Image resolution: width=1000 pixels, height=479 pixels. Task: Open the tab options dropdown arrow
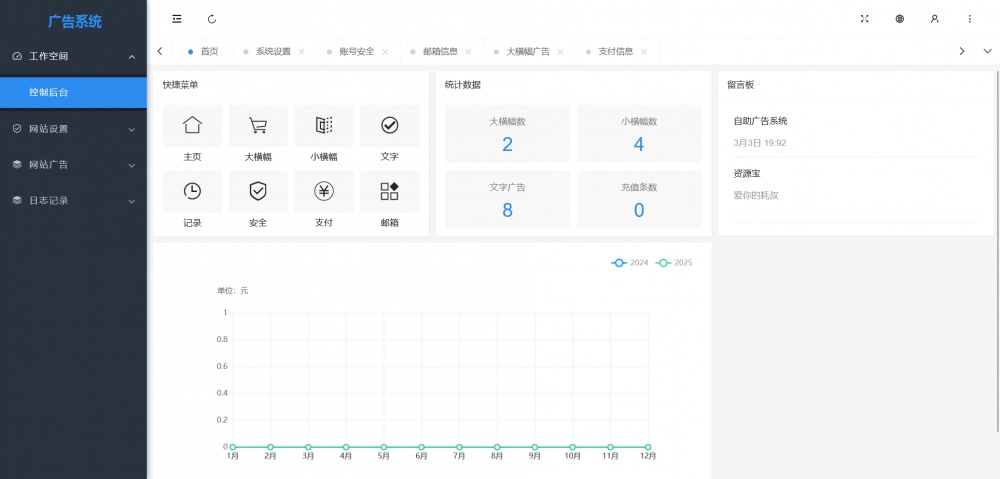point(988,51)
